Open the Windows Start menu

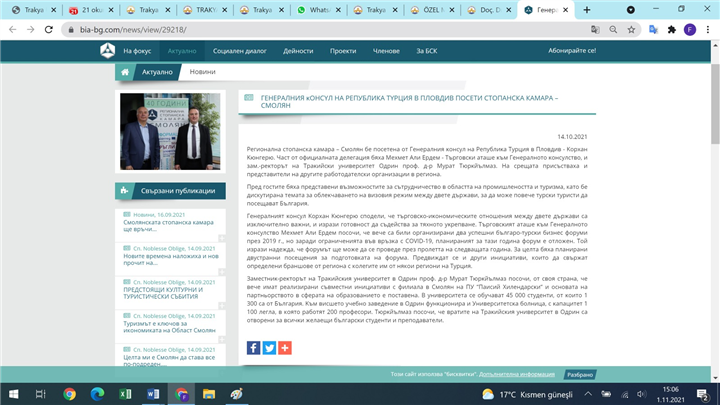point(14,394)
